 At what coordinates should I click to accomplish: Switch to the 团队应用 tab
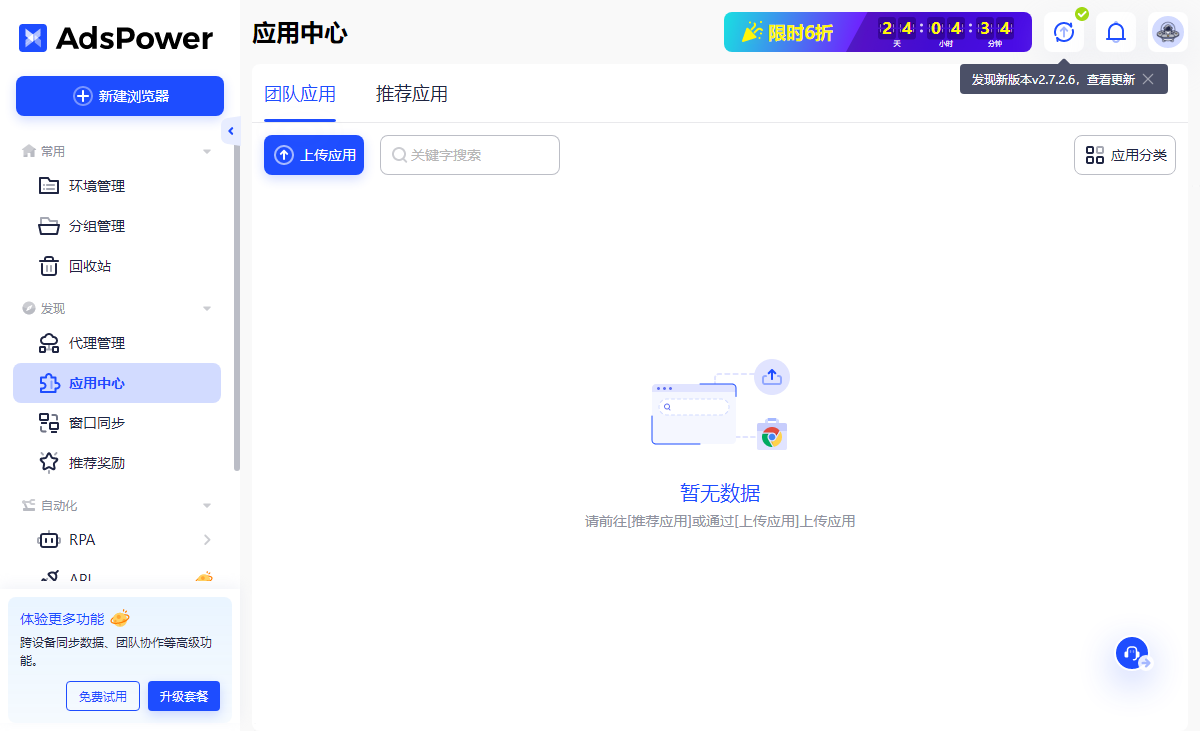299,94
